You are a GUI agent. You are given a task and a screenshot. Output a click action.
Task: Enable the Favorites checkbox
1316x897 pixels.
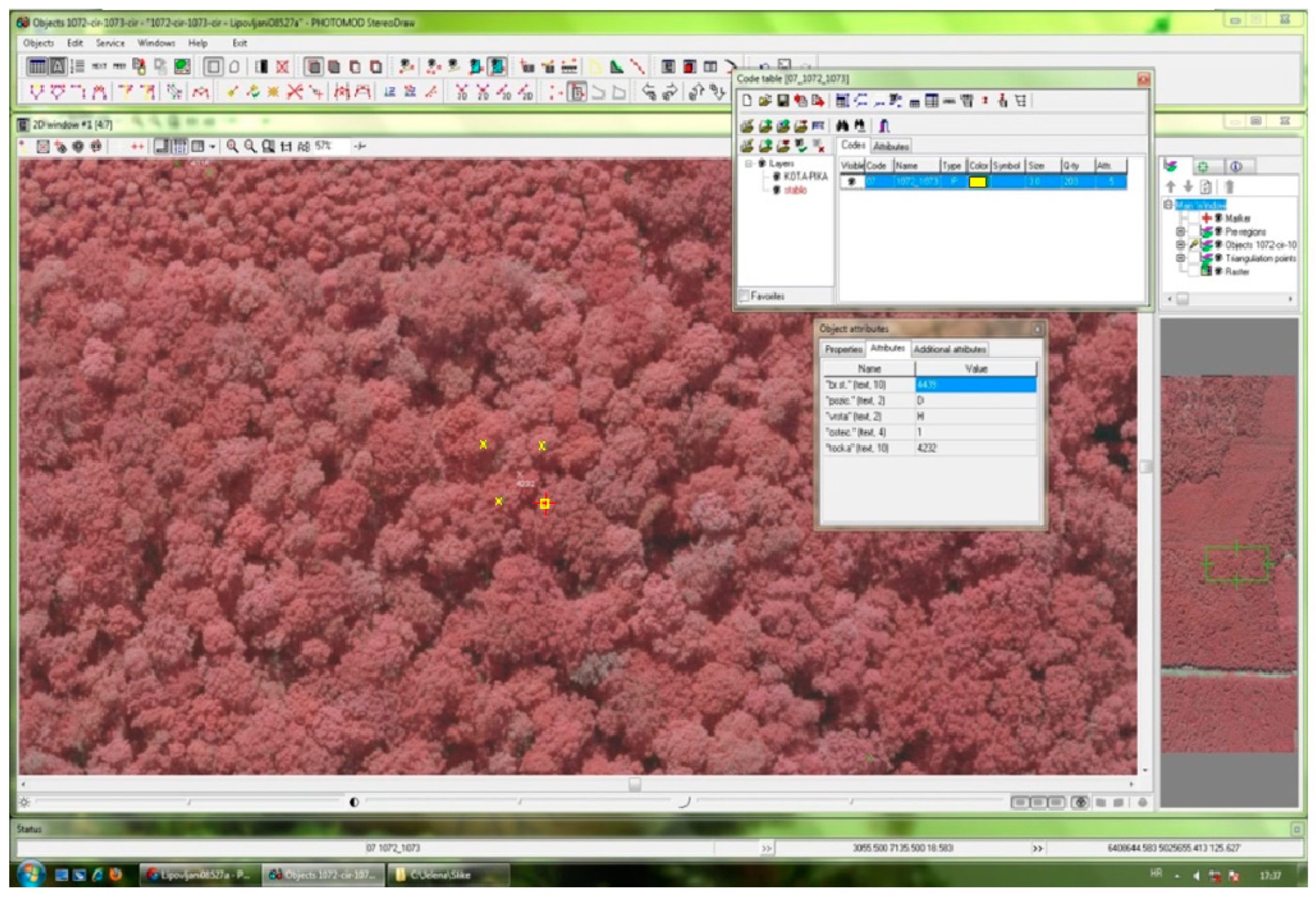click(x=744, y=296)
